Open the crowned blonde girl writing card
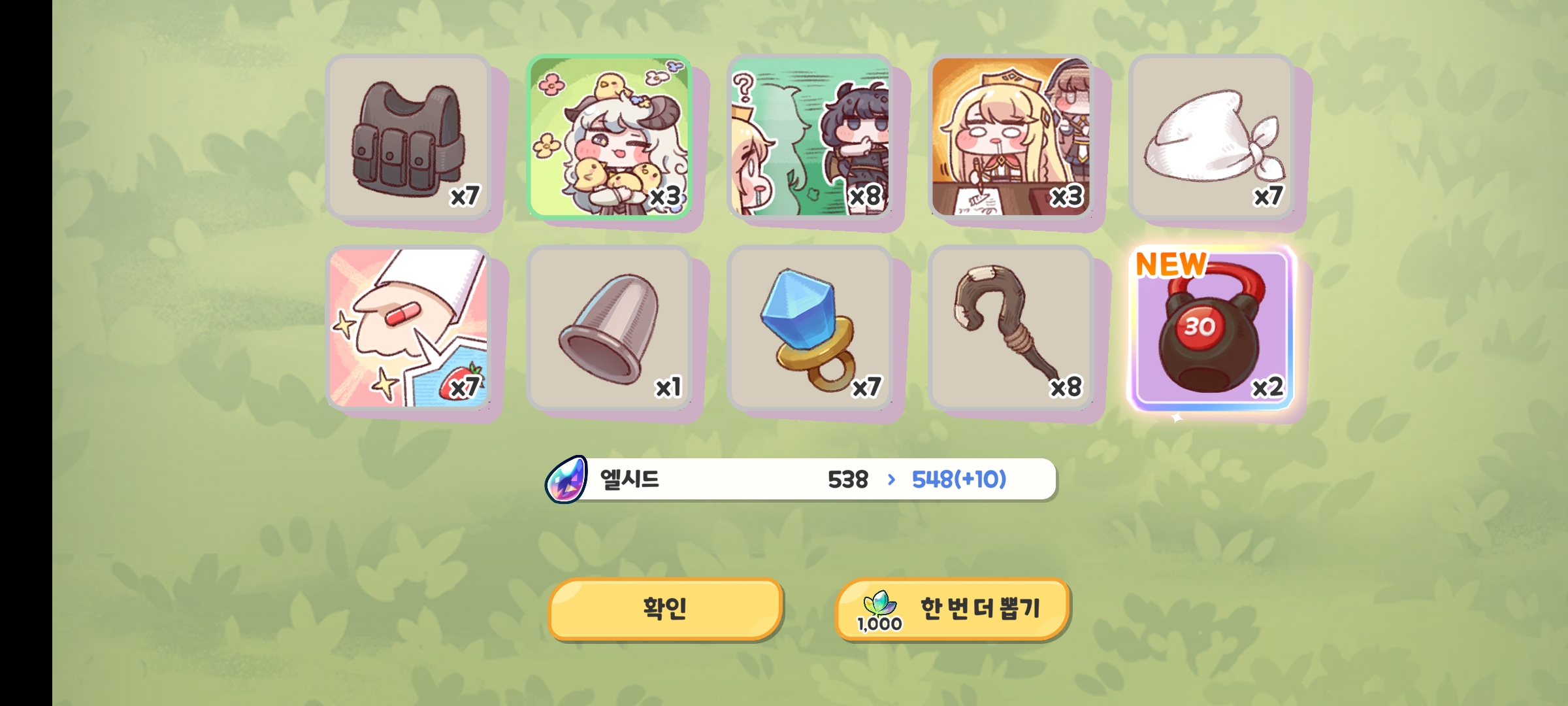 [1011, 137]
